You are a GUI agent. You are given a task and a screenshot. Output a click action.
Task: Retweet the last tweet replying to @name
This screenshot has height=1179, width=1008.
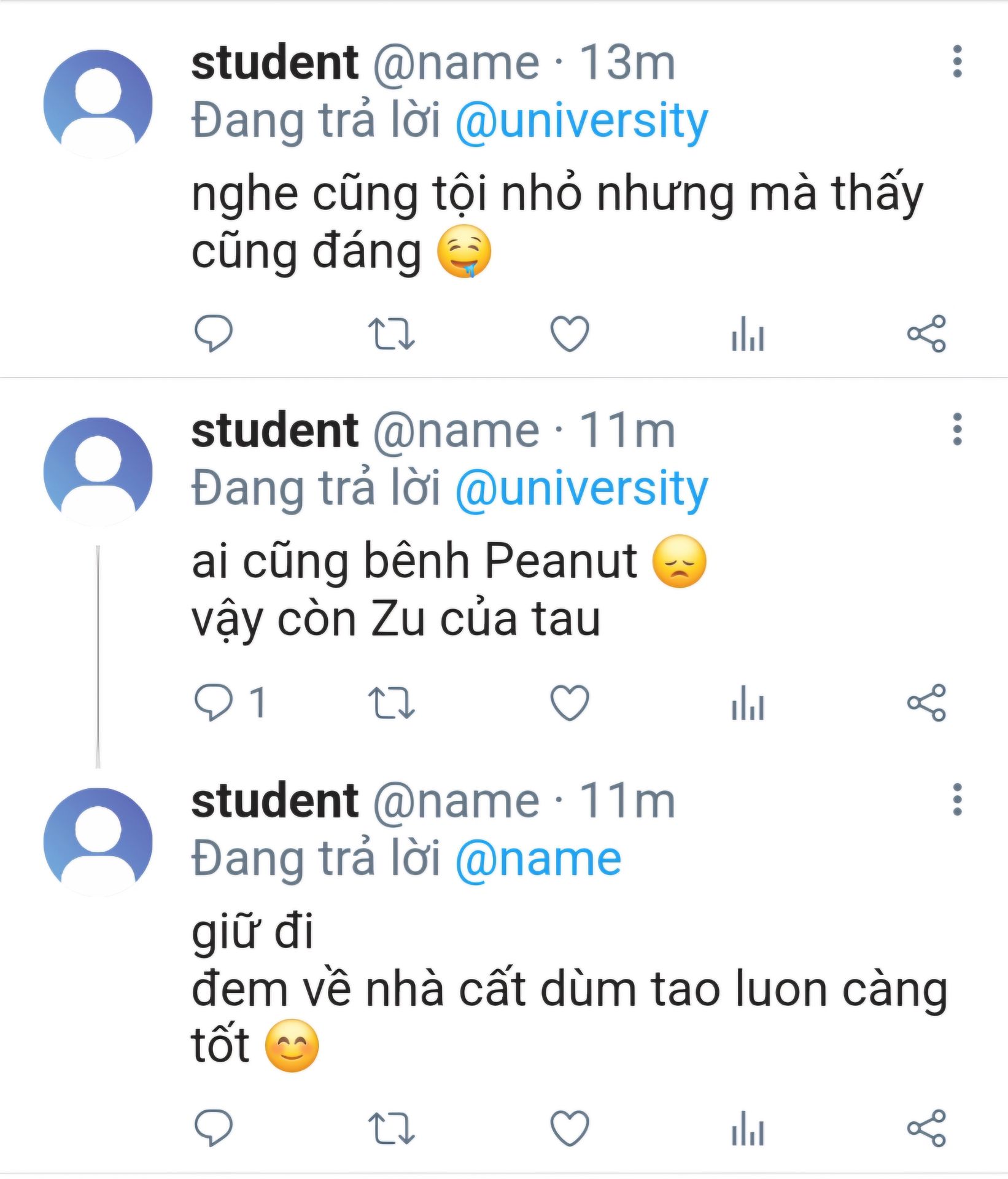pos(391,1128)
